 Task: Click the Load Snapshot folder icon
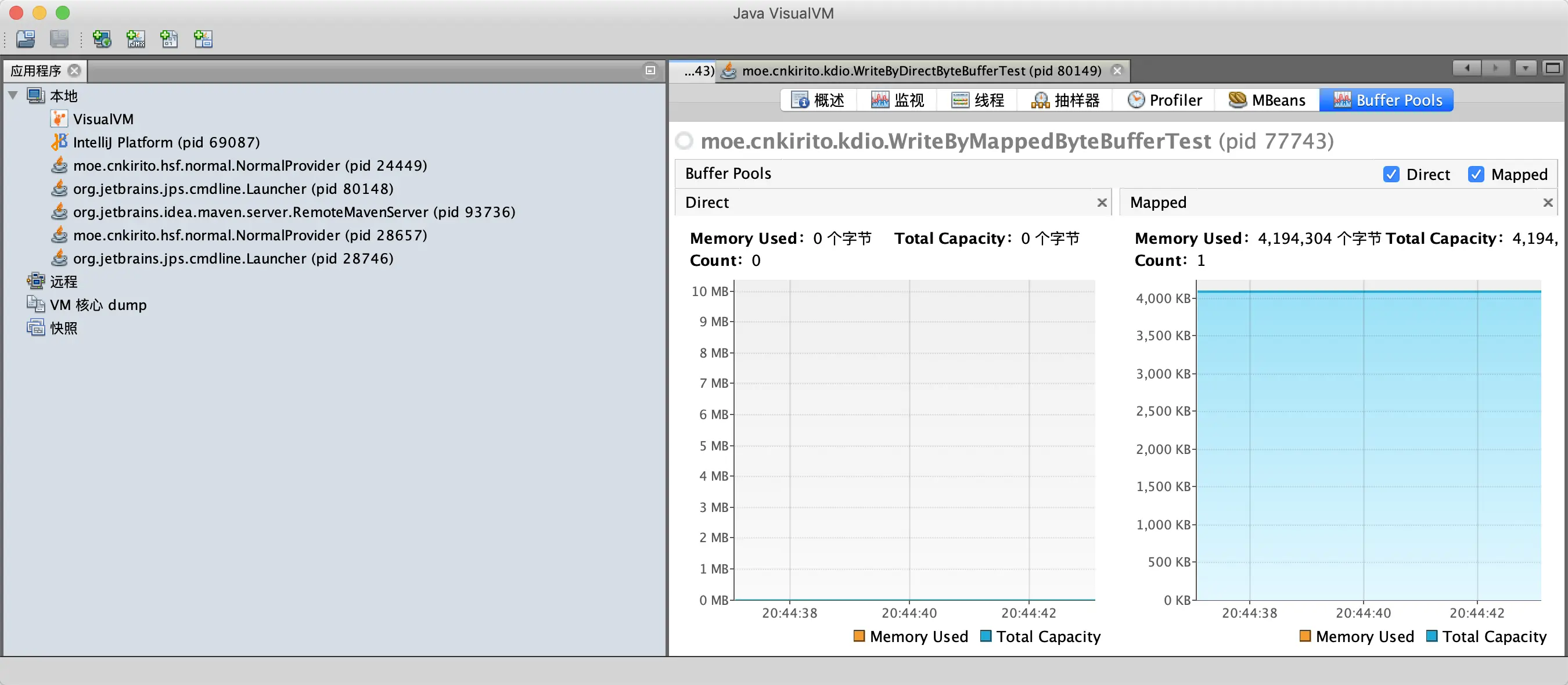pyautogui.click(x=26, y=39)
